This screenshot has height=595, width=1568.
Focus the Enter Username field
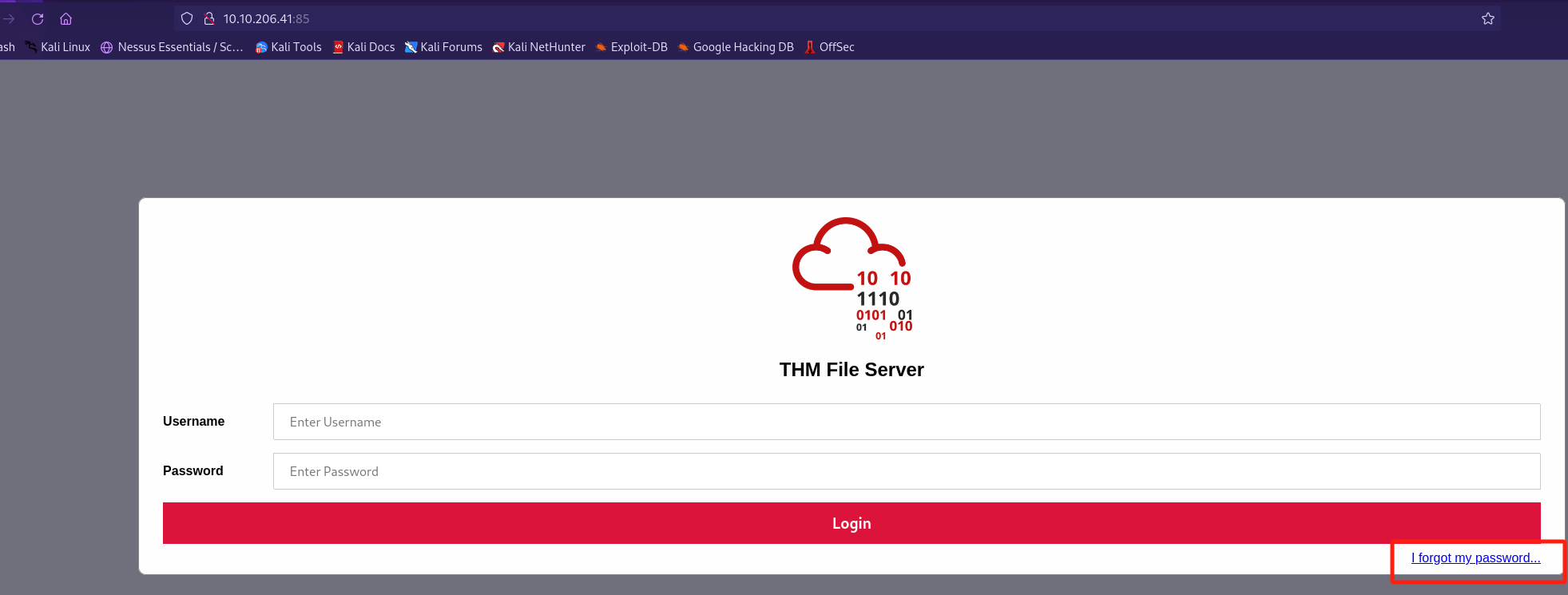coord(906,422)
